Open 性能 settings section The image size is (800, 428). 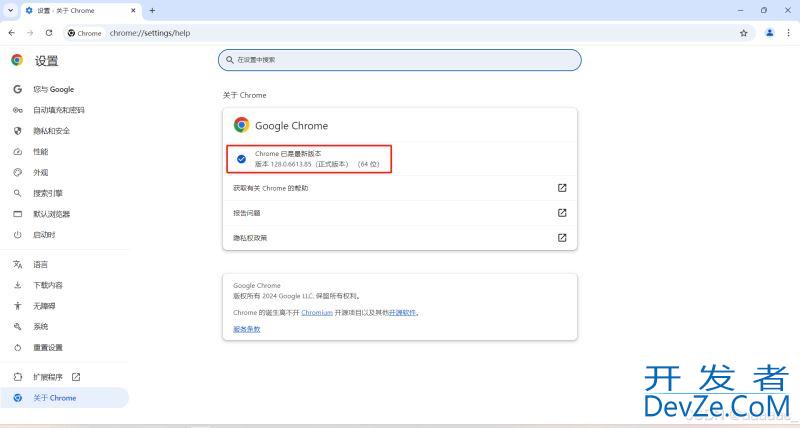64,152
